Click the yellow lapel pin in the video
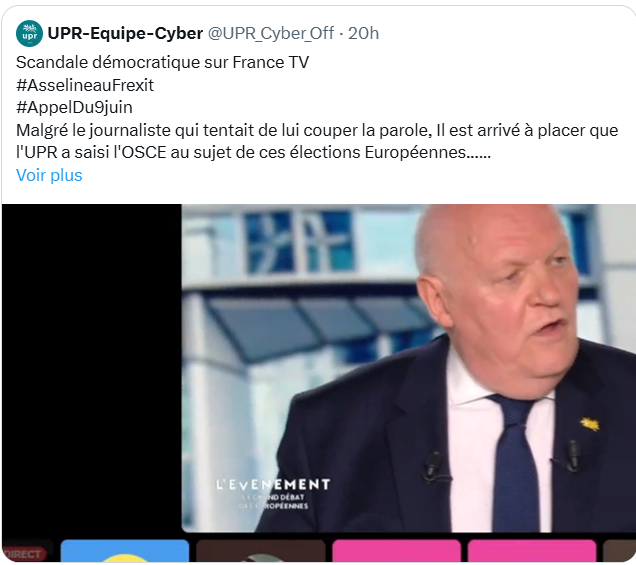The height and width of the screenshot is (565, 636). pyautogui.click(x=590, y=424)
